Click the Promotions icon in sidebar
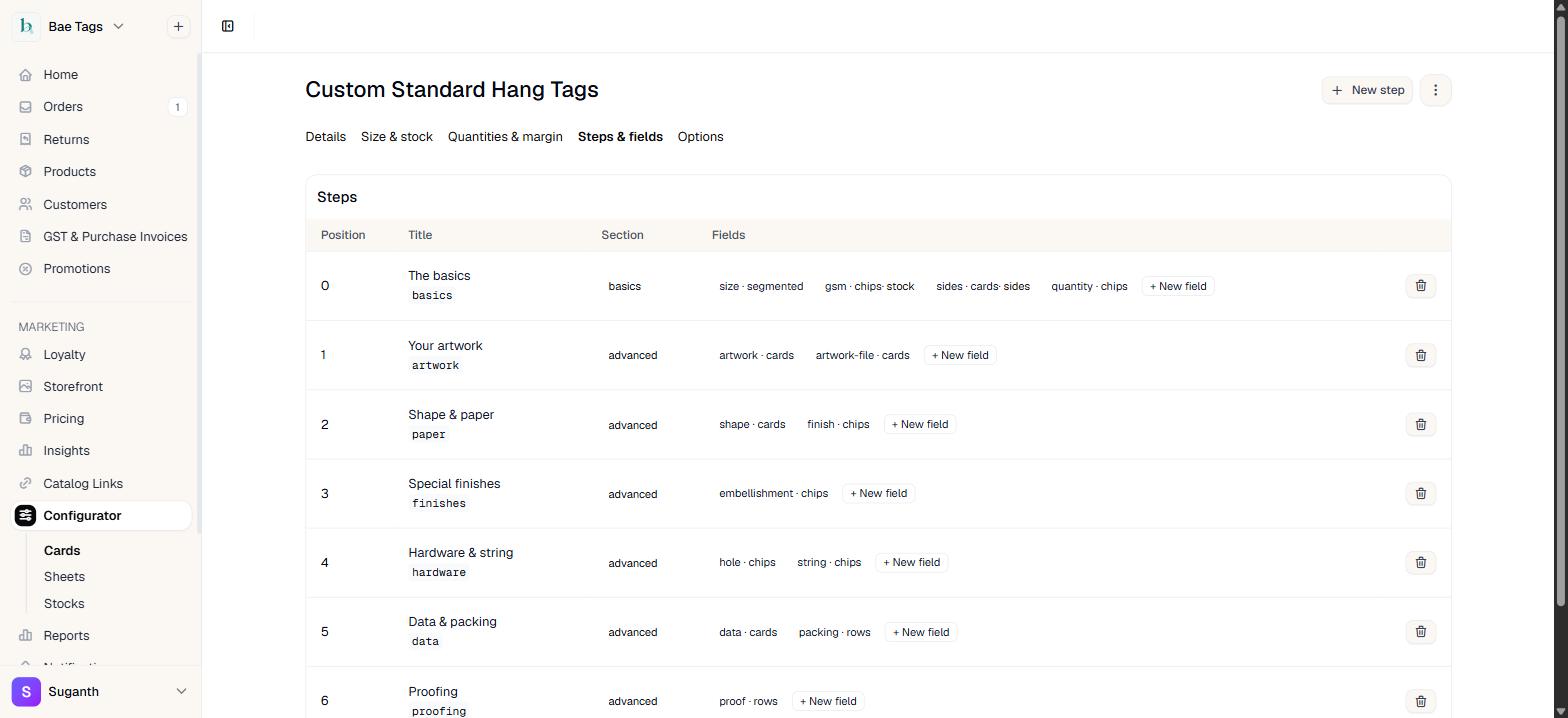Screen dimensions: 1568x718 click(x=26, y=269)
